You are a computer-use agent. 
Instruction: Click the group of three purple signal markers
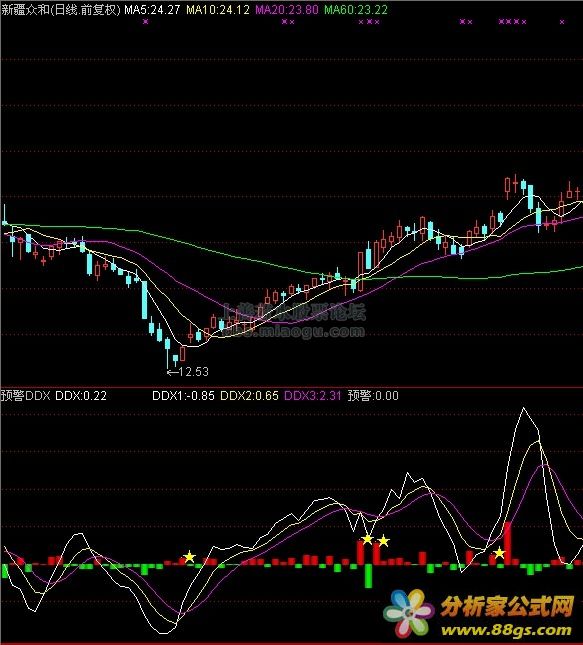click(369, 22)
